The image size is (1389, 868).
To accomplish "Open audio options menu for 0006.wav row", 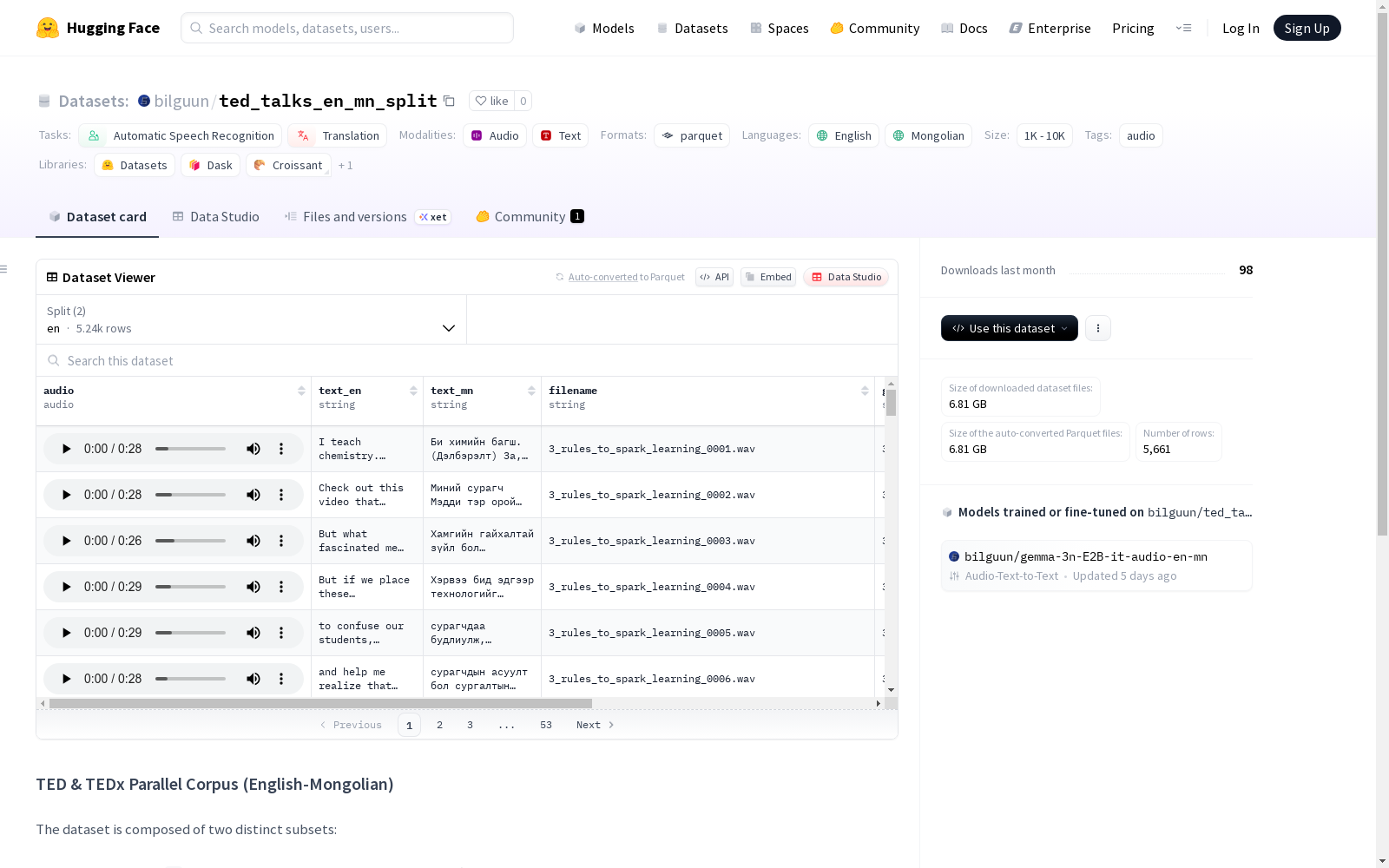I will [x=281, y=679].
